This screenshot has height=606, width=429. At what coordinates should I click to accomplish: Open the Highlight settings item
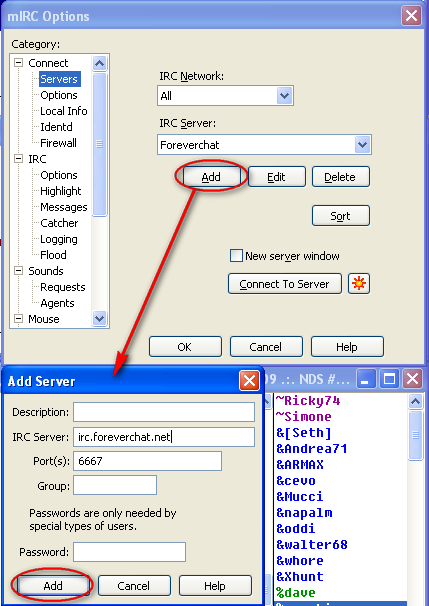pyautogui.click(x=61, y=191)
